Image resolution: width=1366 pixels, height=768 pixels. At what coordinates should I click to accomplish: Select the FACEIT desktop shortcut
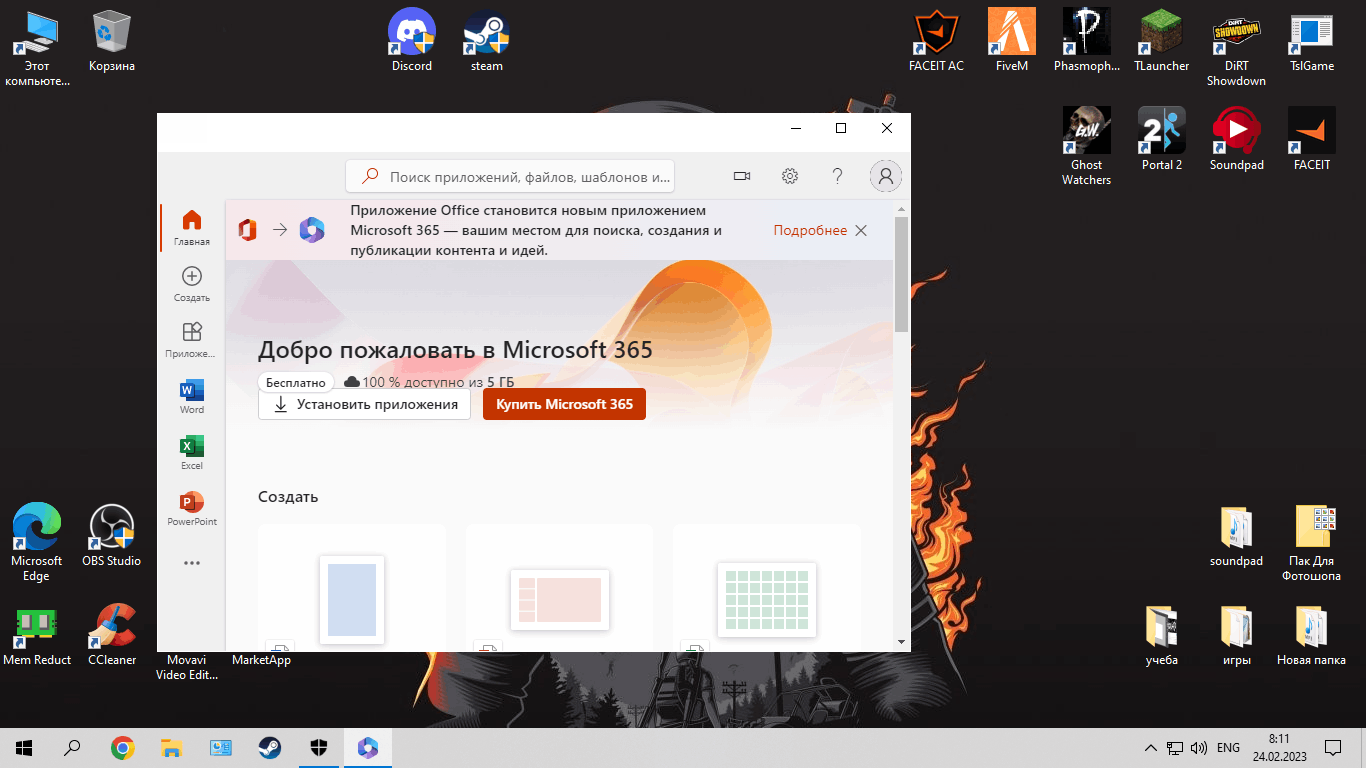click(x=1312, y=140)
